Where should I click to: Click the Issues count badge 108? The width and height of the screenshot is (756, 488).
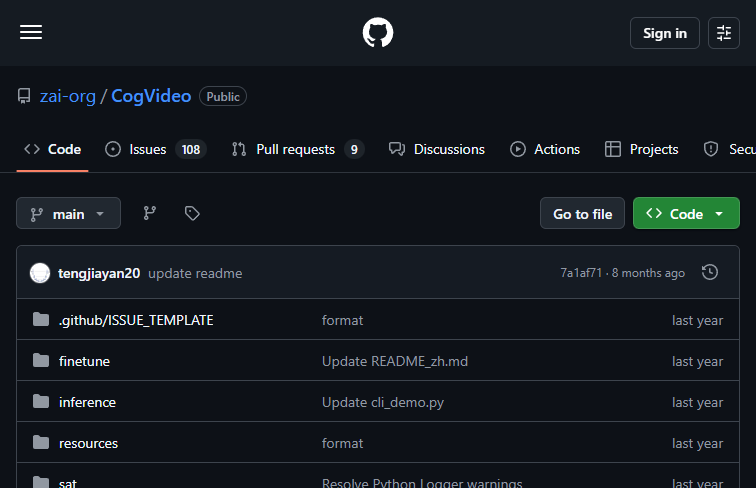(x=191, y=149)
